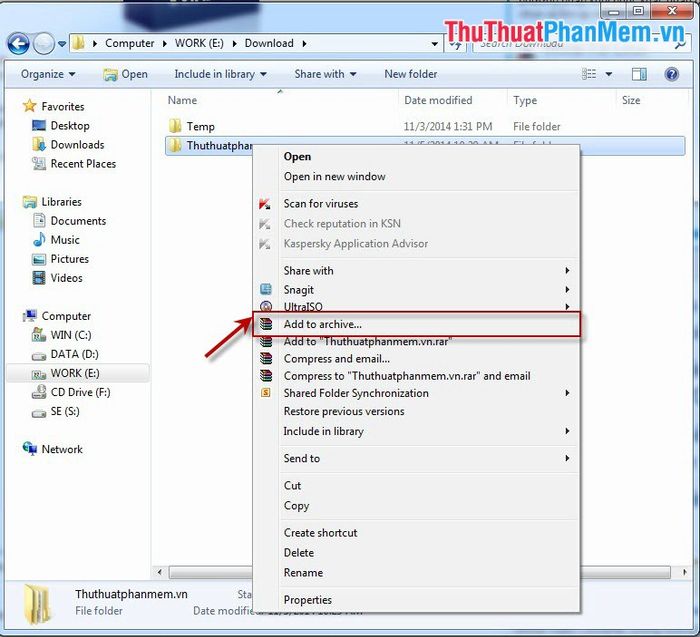Open the Music library
Screen dimensions: 700x637
point(65,240)
